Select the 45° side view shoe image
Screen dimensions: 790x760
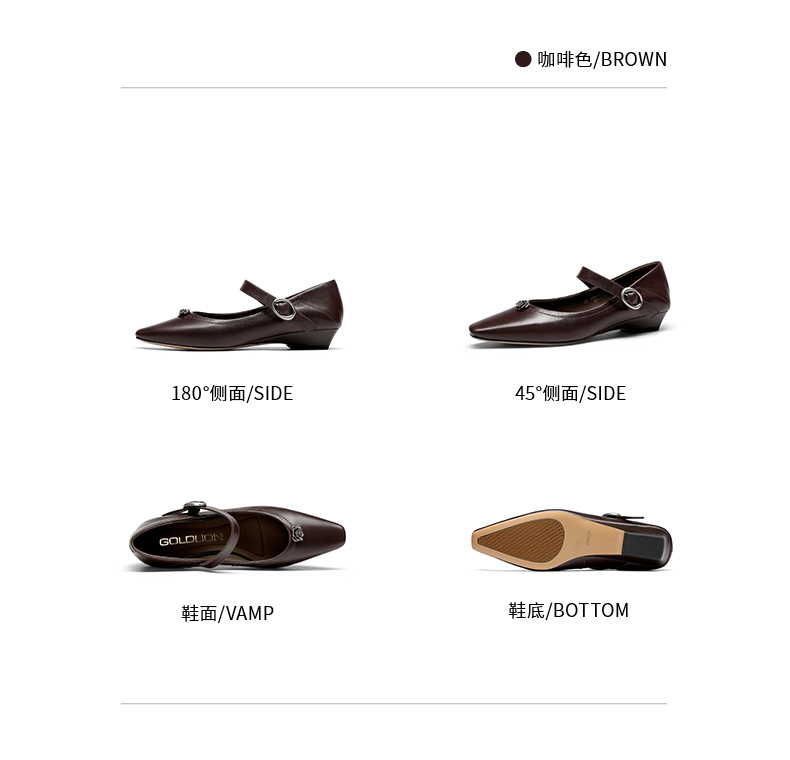click(x=569, y=304)
